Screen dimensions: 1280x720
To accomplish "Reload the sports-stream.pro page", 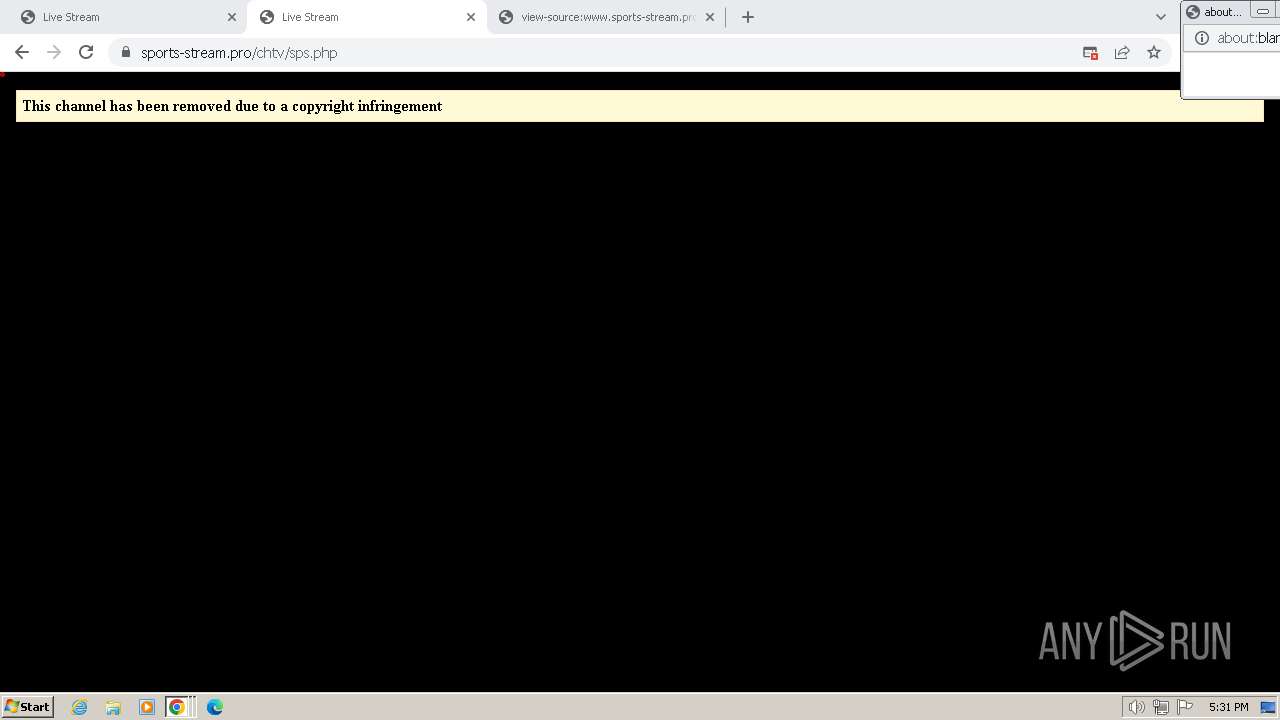I will tap(86, 52).
